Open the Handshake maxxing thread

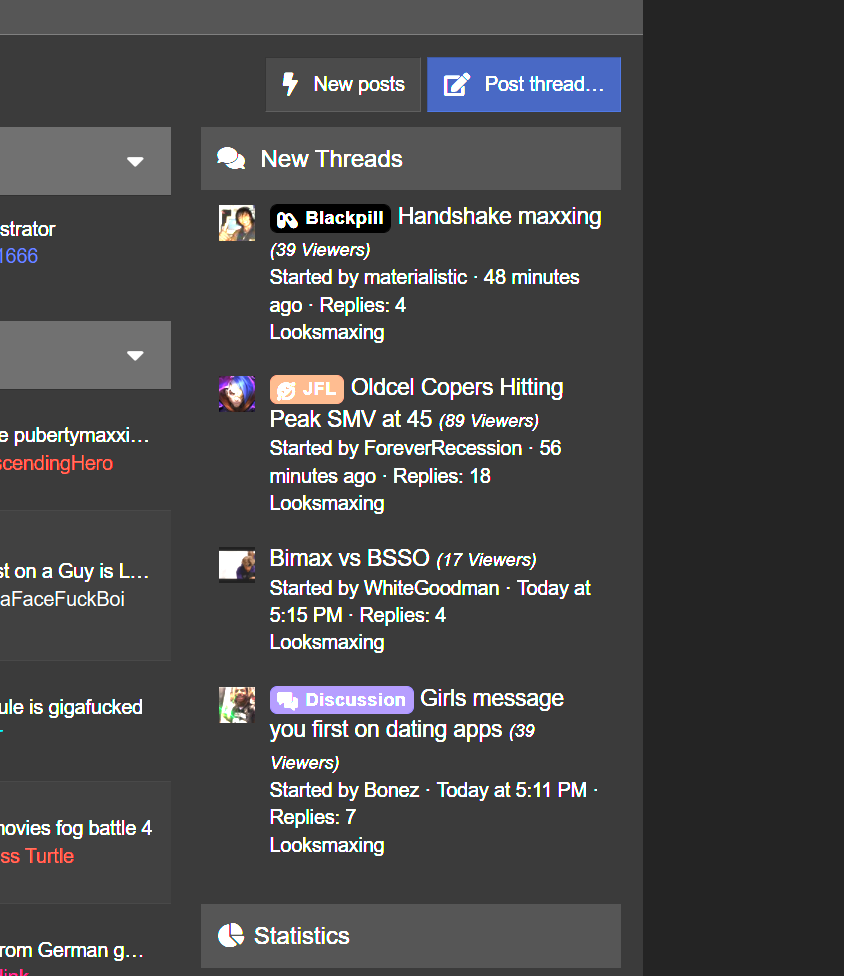[499, 217]
